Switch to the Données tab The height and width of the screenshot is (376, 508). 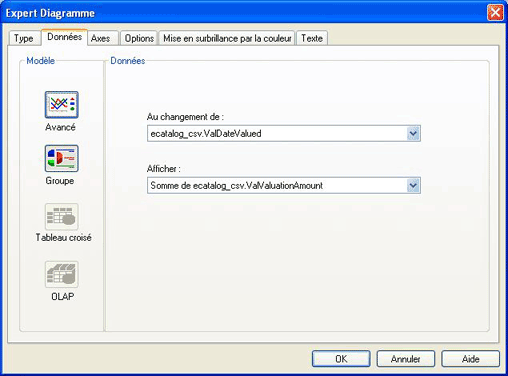pos(64,37)
